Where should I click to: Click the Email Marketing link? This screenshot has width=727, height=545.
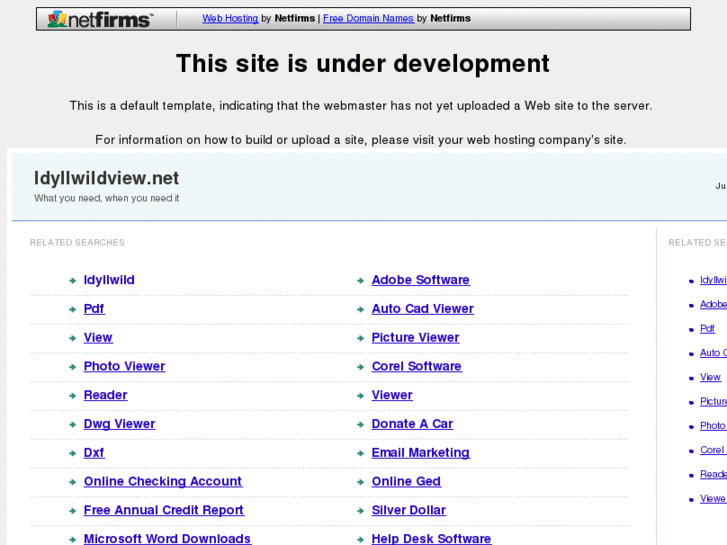tap(421, 452)
